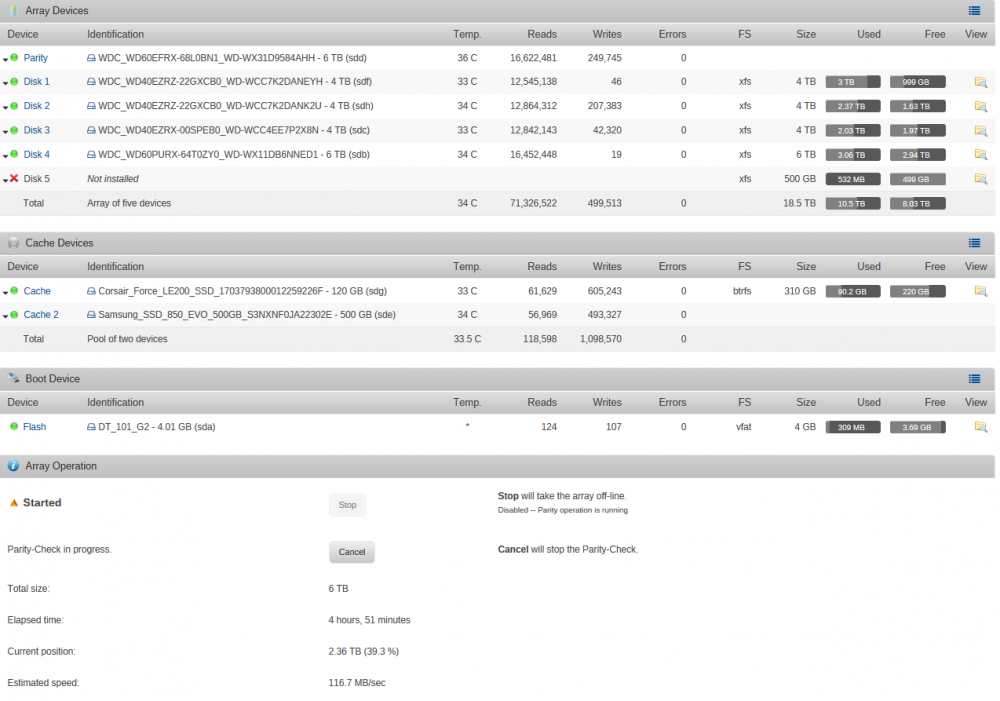Screen dimensions: 1000x701
Task: Click Disk 1 used space bar 3 TB
Action: click(853, 82)
